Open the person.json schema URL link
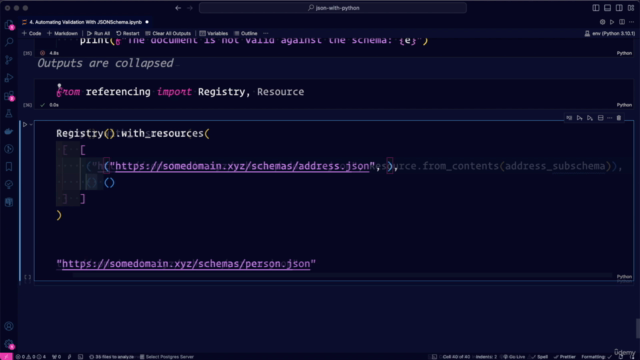This screenshot has width=640, height=360. [186, 264]
